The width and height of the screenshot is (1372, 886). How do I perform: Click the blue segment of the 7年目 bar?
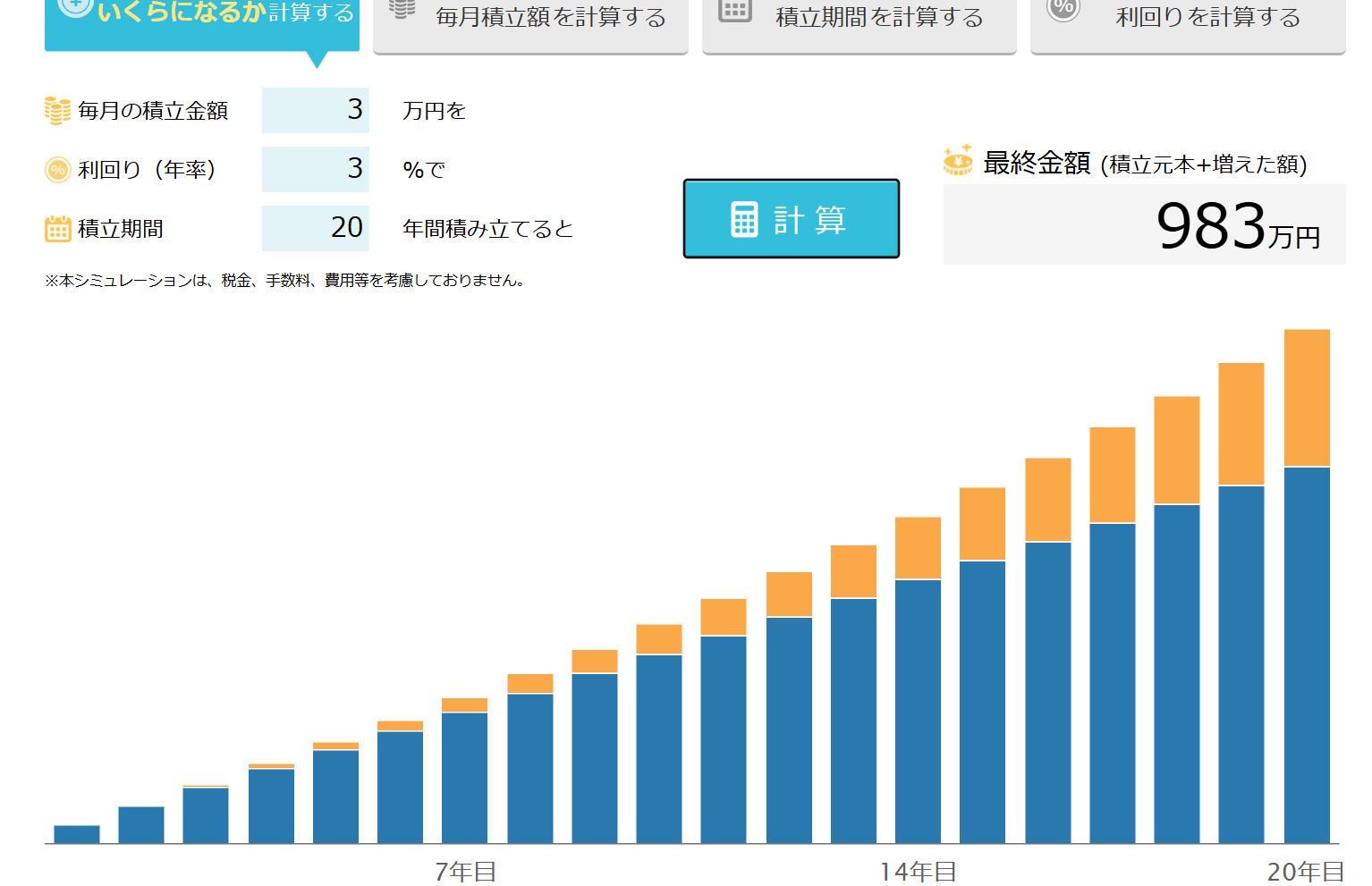[x=464, y=778]
